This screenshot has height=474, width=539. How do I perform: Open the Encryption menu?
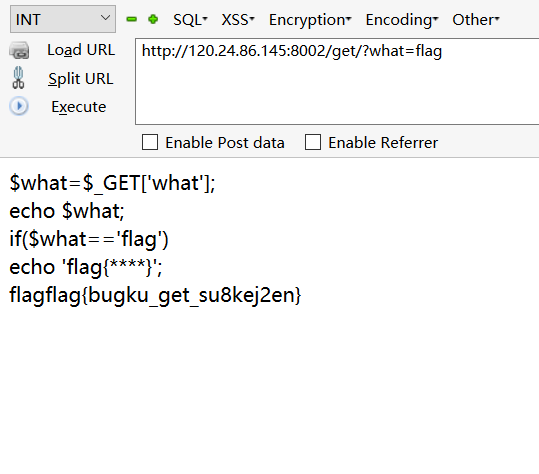[310, 20]
